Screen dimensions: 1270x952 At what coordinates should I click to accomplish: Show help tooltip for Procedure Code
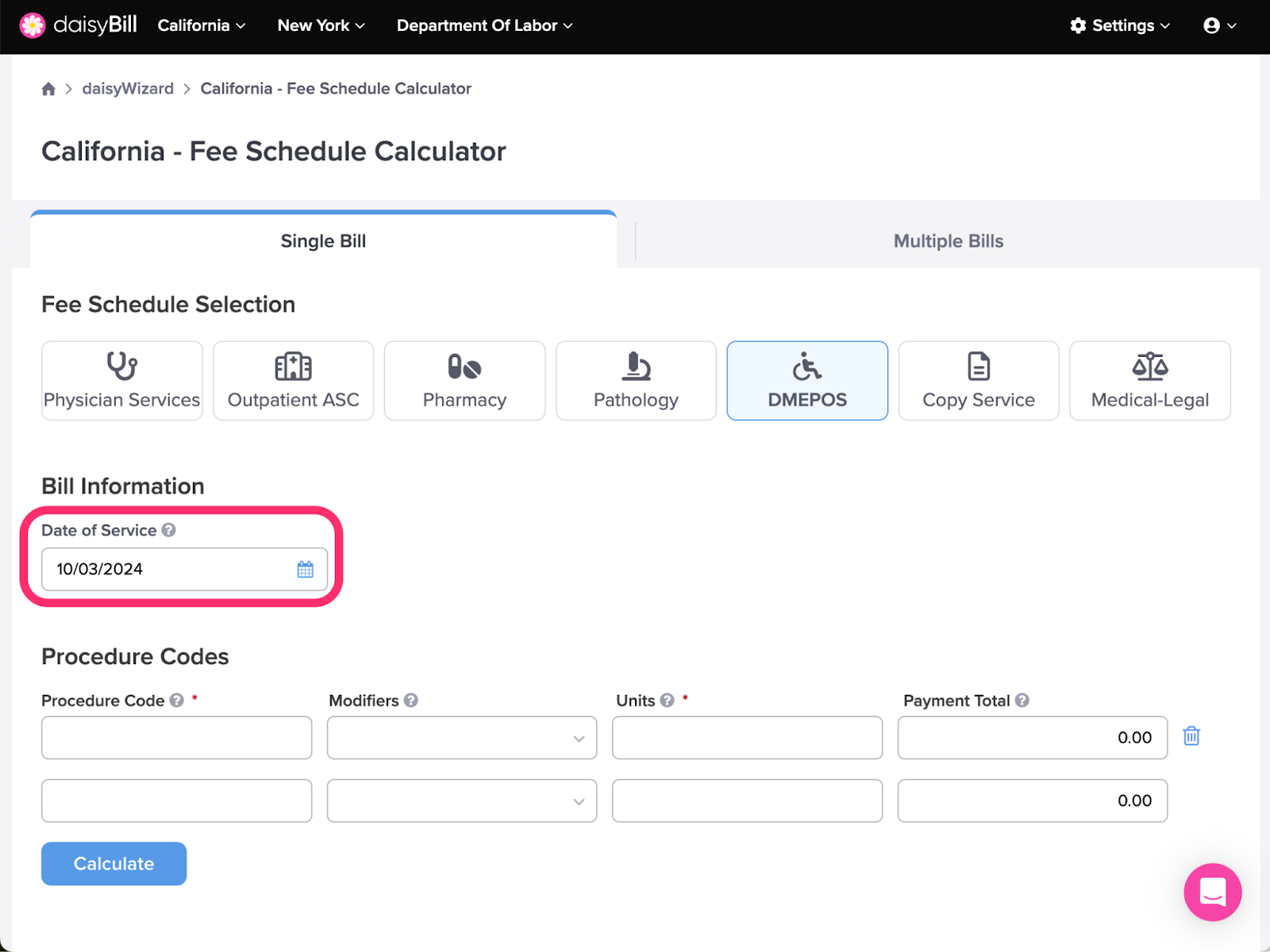click(177, 701)
